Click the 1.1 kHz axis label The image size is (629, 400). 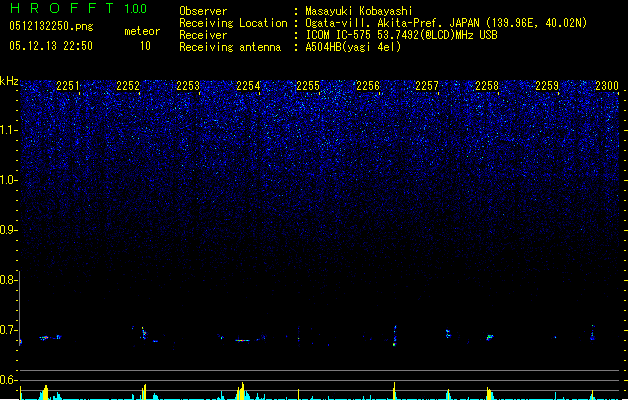click(8, 130)
